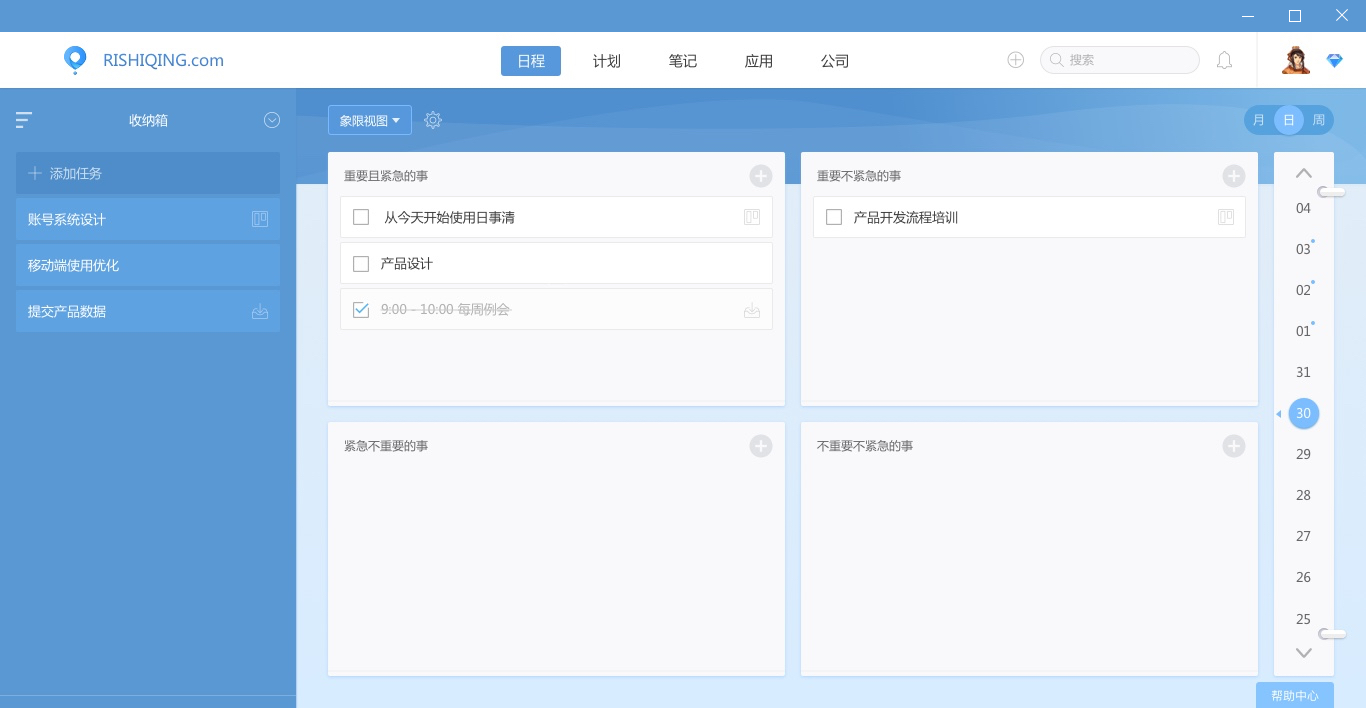Click kanban icon on 从今天开始使用日事清
The image size is (1366, 708).
pyautogui.click(x=752, y=217)
